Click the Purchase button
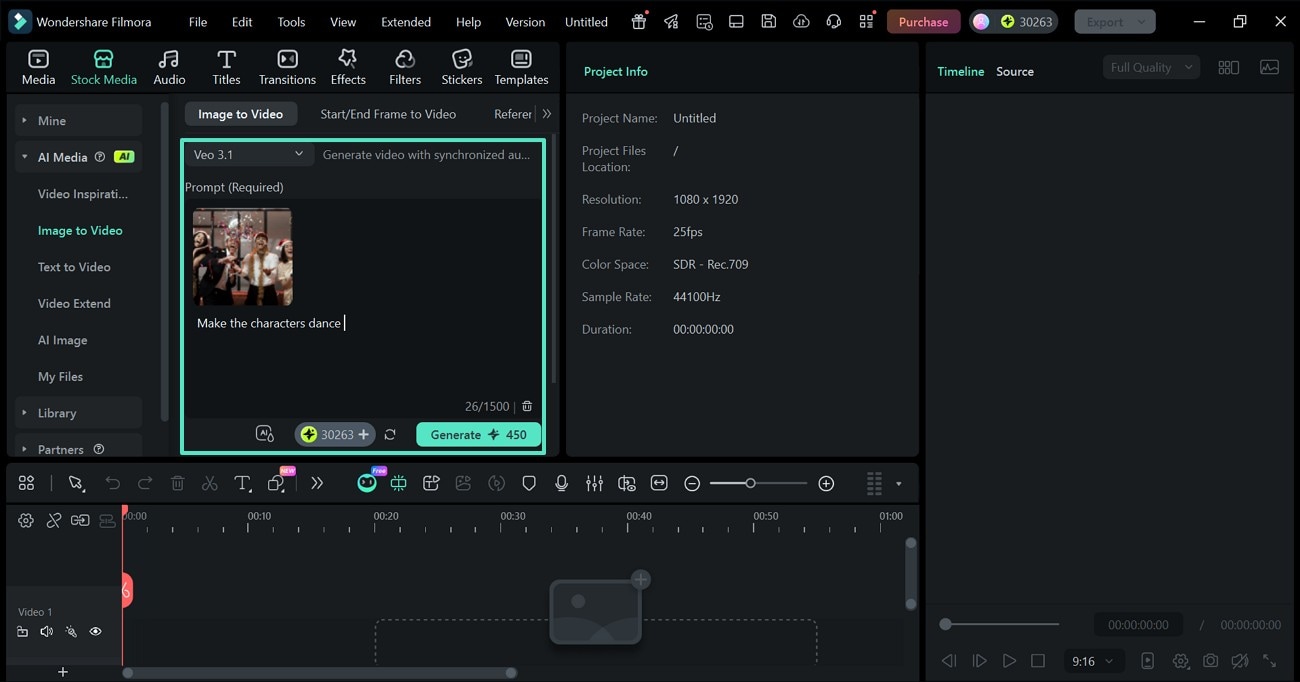The height and width of the screenshot is (682, 1300). 922,21
